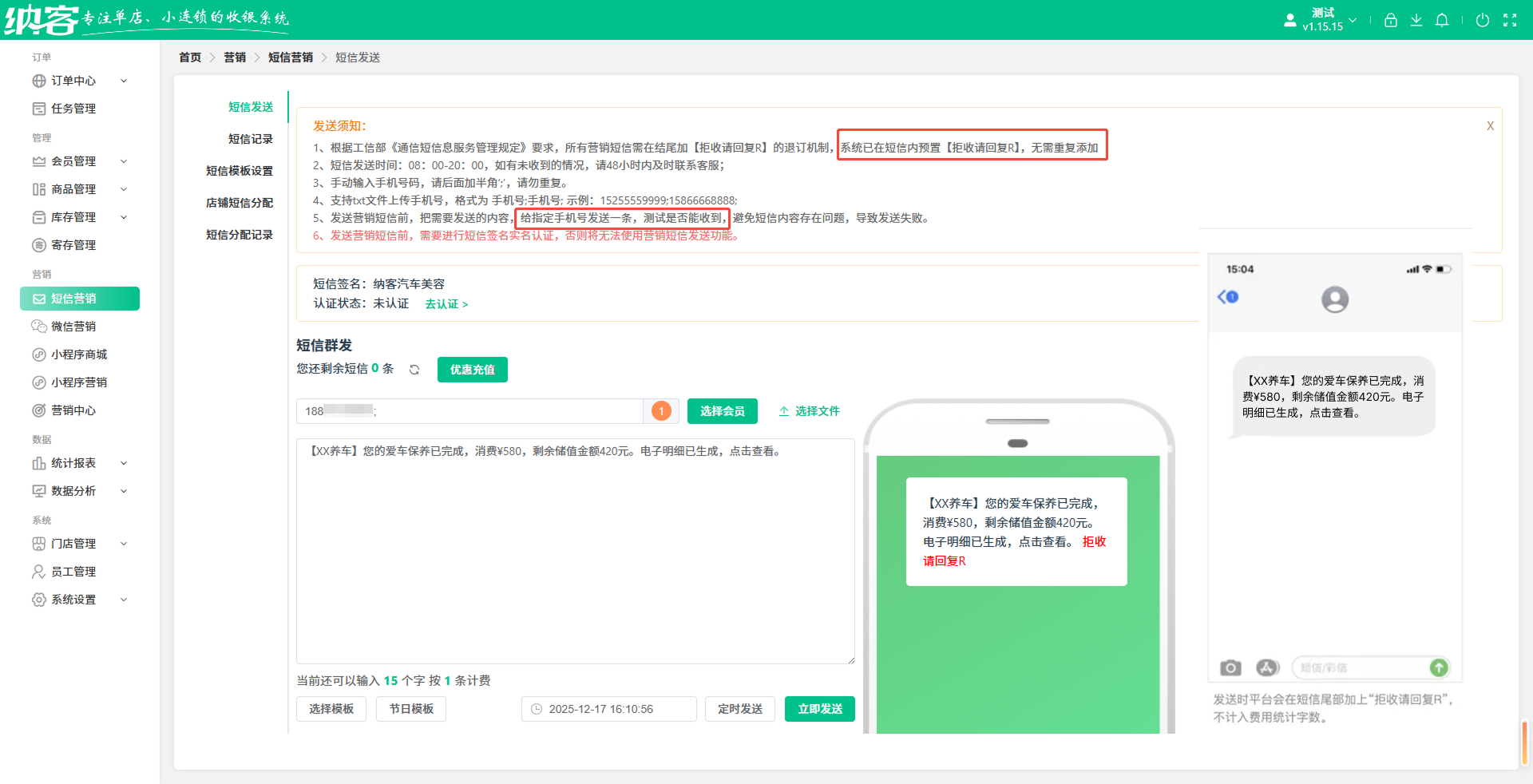This screenshot has width=1533, height=784.
Task: Switch to the 短信记录 tab
Action: [x=250, y=138]
